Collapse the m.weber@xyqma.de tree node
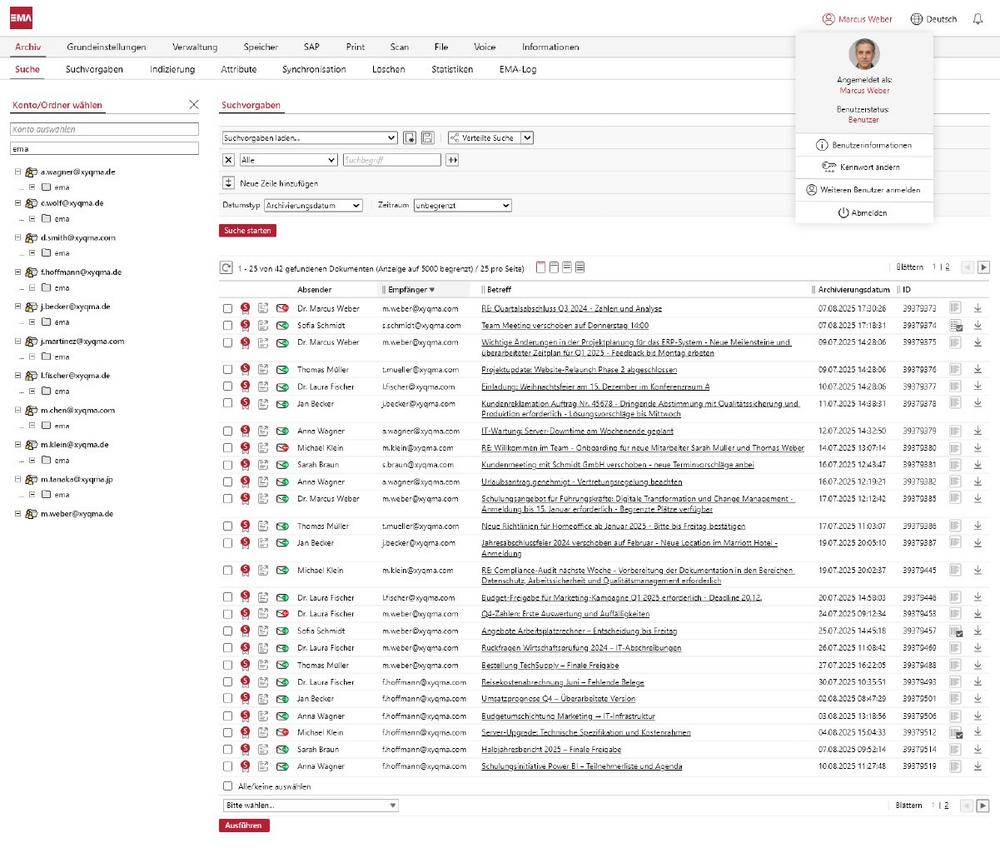 [18, 514]
